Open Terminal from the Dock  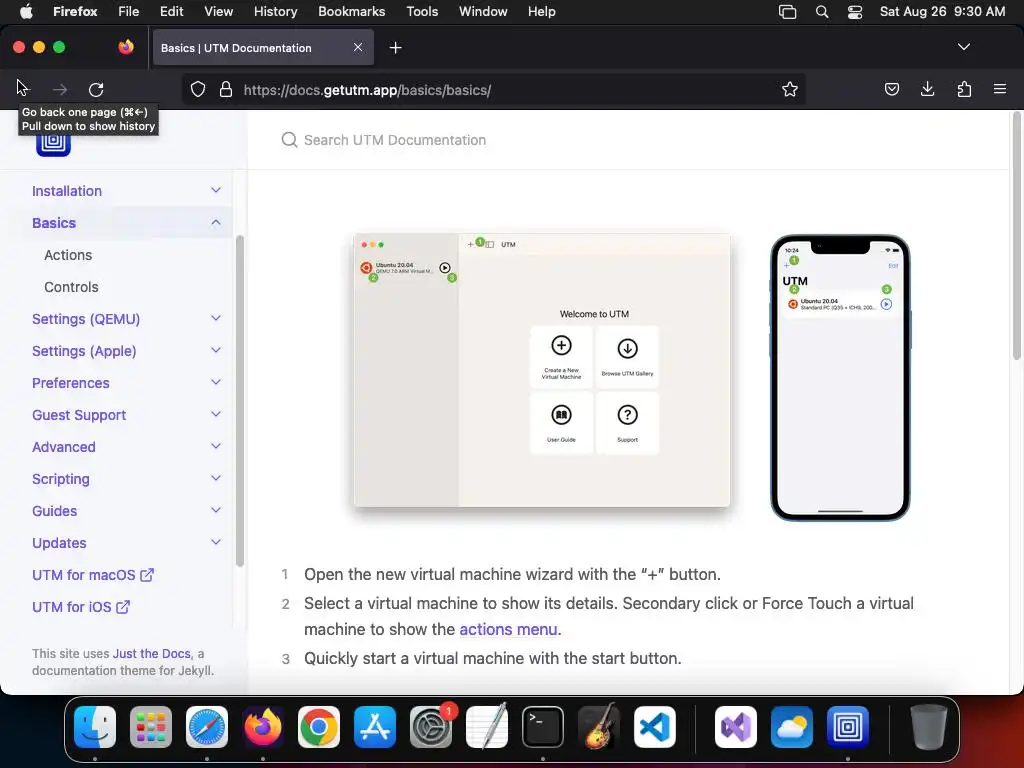click(x=543, y=727)
